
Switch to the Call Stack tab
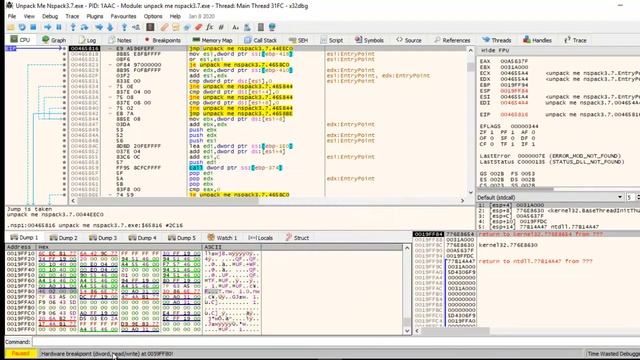(x=260, y=40)
